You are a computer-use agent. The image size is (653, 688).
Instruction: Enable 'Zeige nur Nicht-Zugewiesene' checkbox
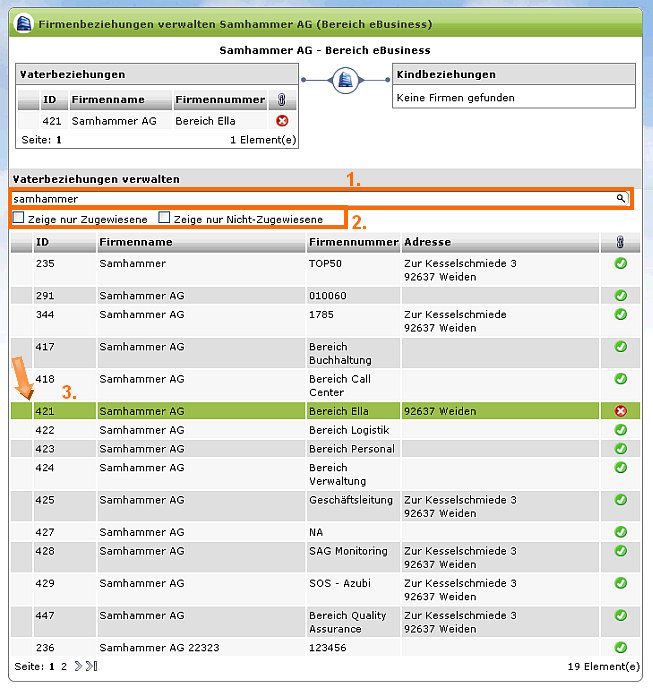click(164, 218)
